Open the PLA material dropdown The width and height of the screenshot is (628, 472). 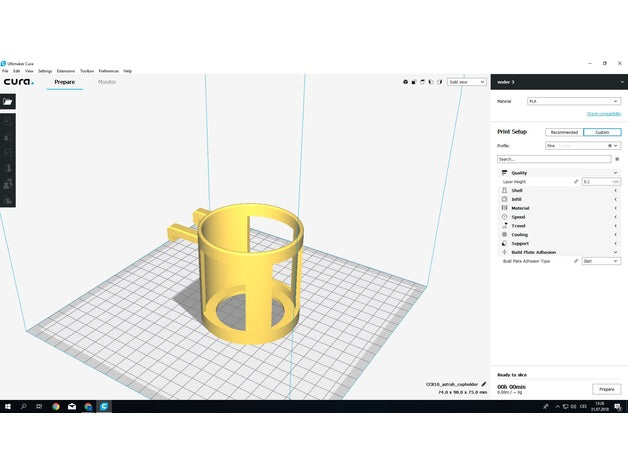pyautogui.click(x=574, y=101)
